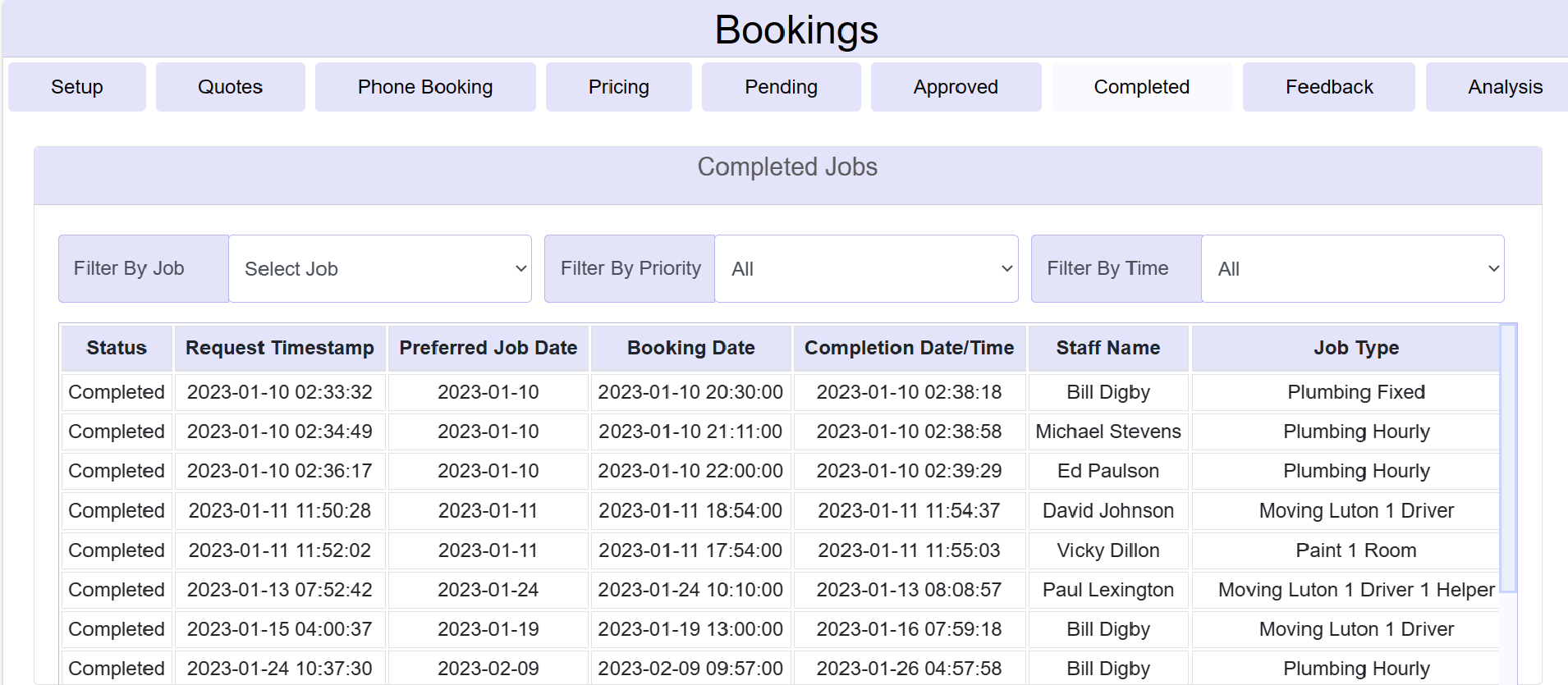Click the Request Timestamp column header

pos(280,348)
